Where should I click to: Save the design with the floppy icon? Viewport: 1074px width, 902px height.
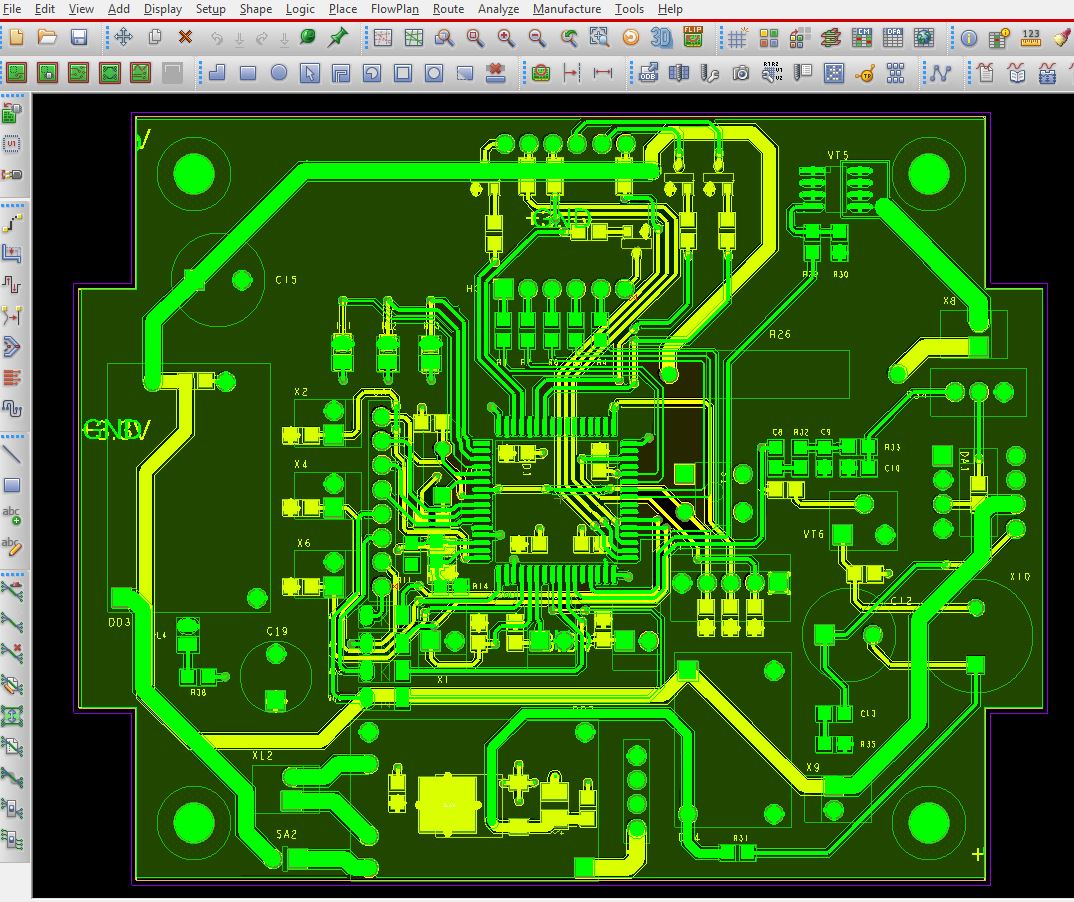pyautogui.click(x=79, y=37)
